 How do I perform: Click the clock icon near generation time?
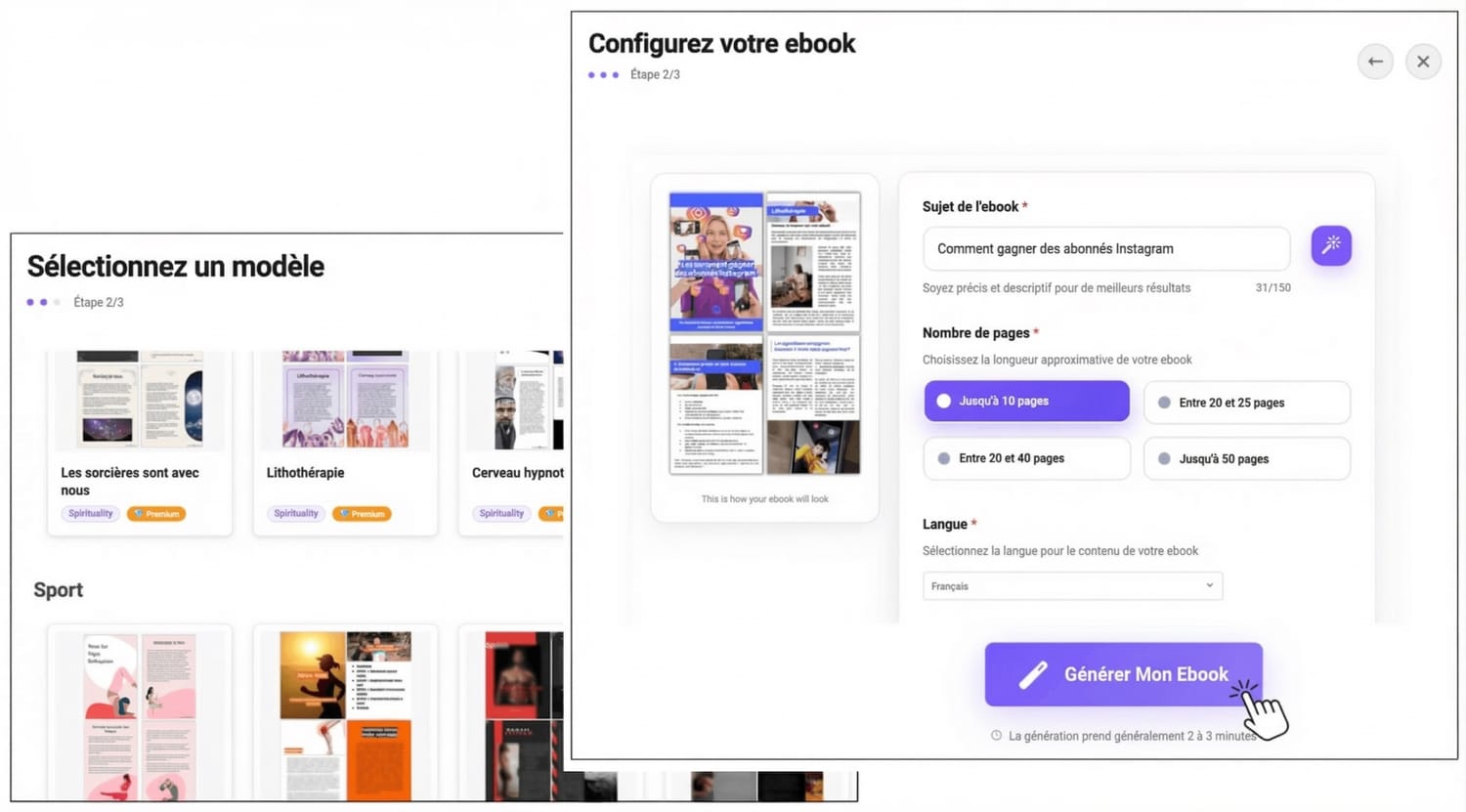996,736
